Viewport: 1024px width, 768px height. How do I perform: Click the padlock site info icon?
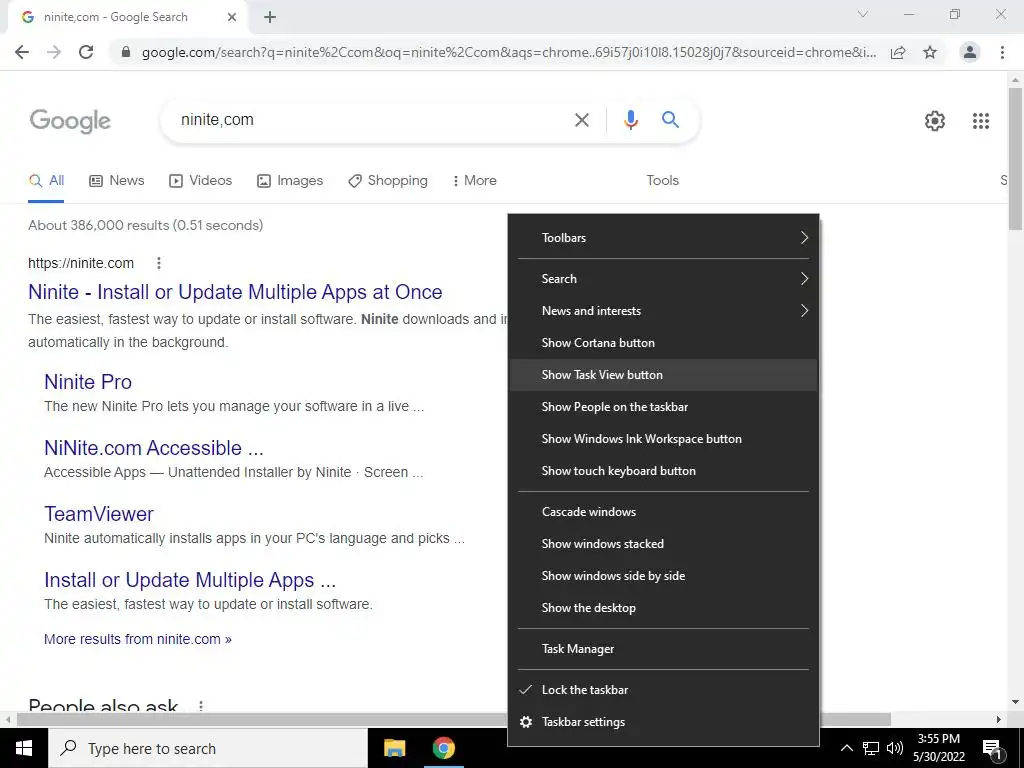coord(126,52)
